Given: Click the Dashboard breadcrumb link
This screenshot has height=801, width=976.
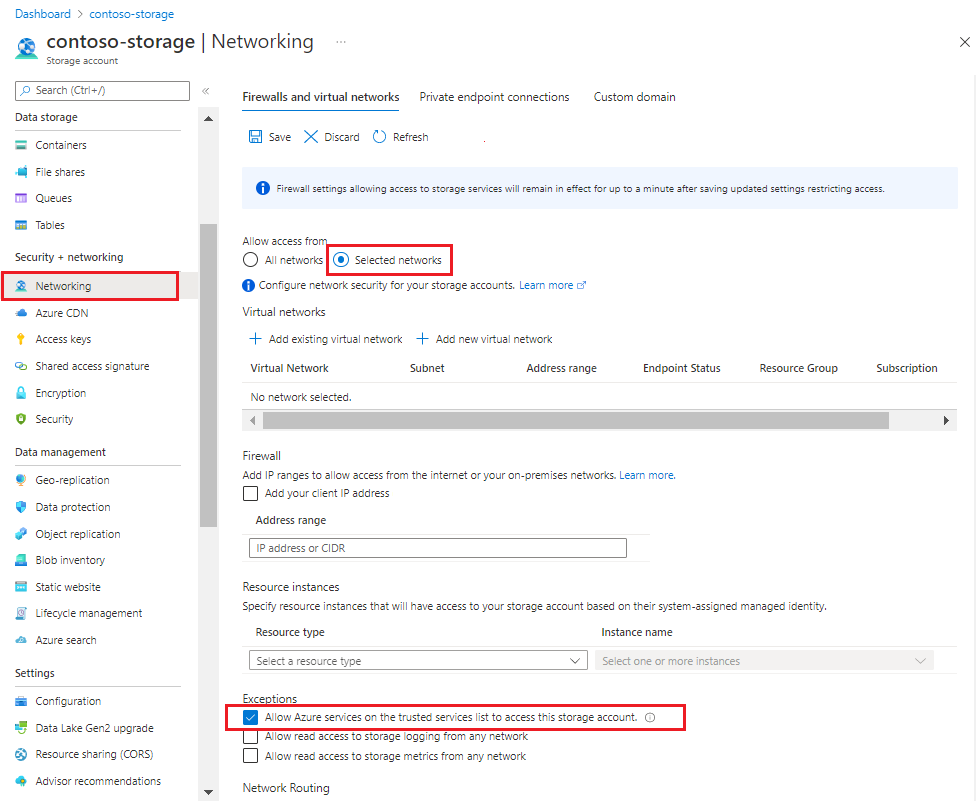Looking at the screenshot, I should [x=43, y=14].
